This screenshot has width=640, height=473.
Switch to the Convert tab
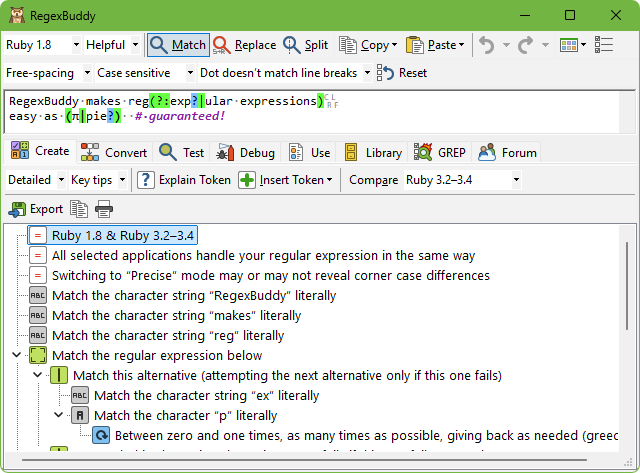coord(114,153)
